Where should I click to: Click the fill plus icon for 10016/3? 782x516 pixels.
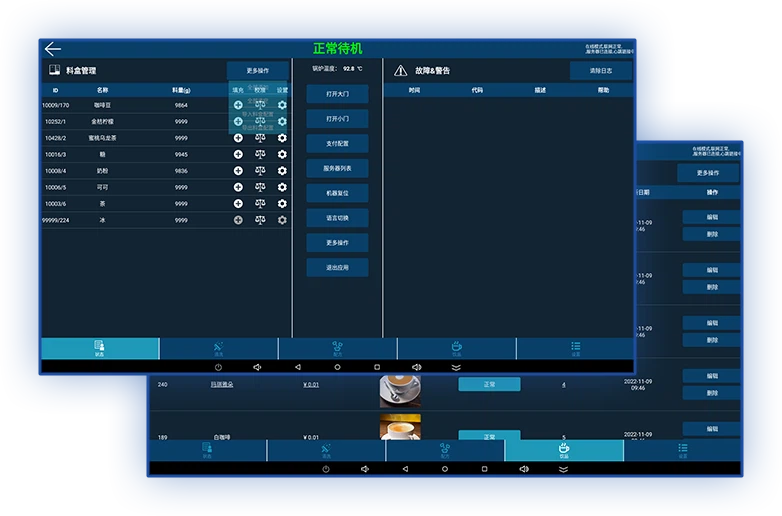coord(238,155)
